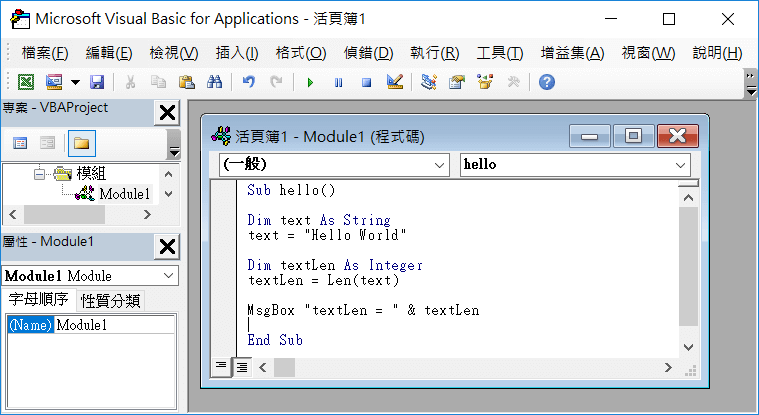759x415 pixels.
Task: Click code window scroll down arrow
Action: [688, 347]
